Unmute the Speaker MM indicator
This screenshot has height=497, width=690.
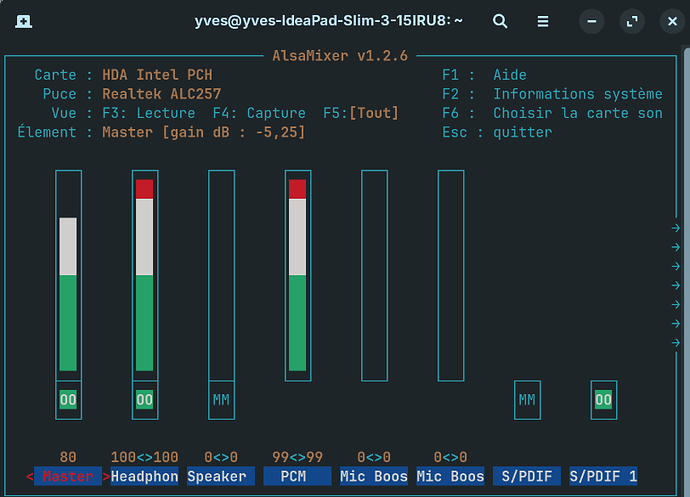pyautogui.click(x=221, y=400)
